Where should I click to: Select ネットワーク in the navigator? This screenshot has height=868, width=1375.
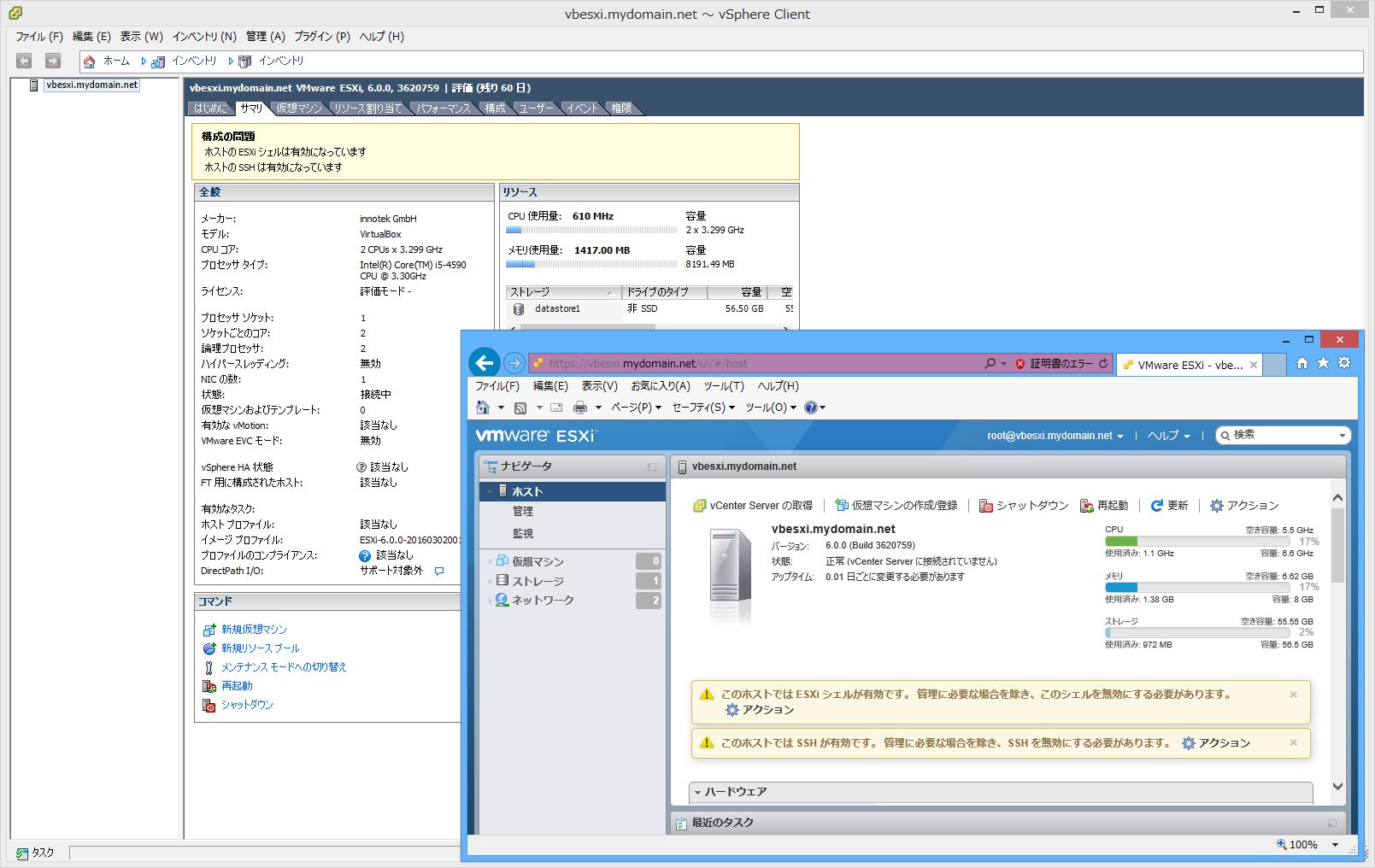(x=543, y=601)
